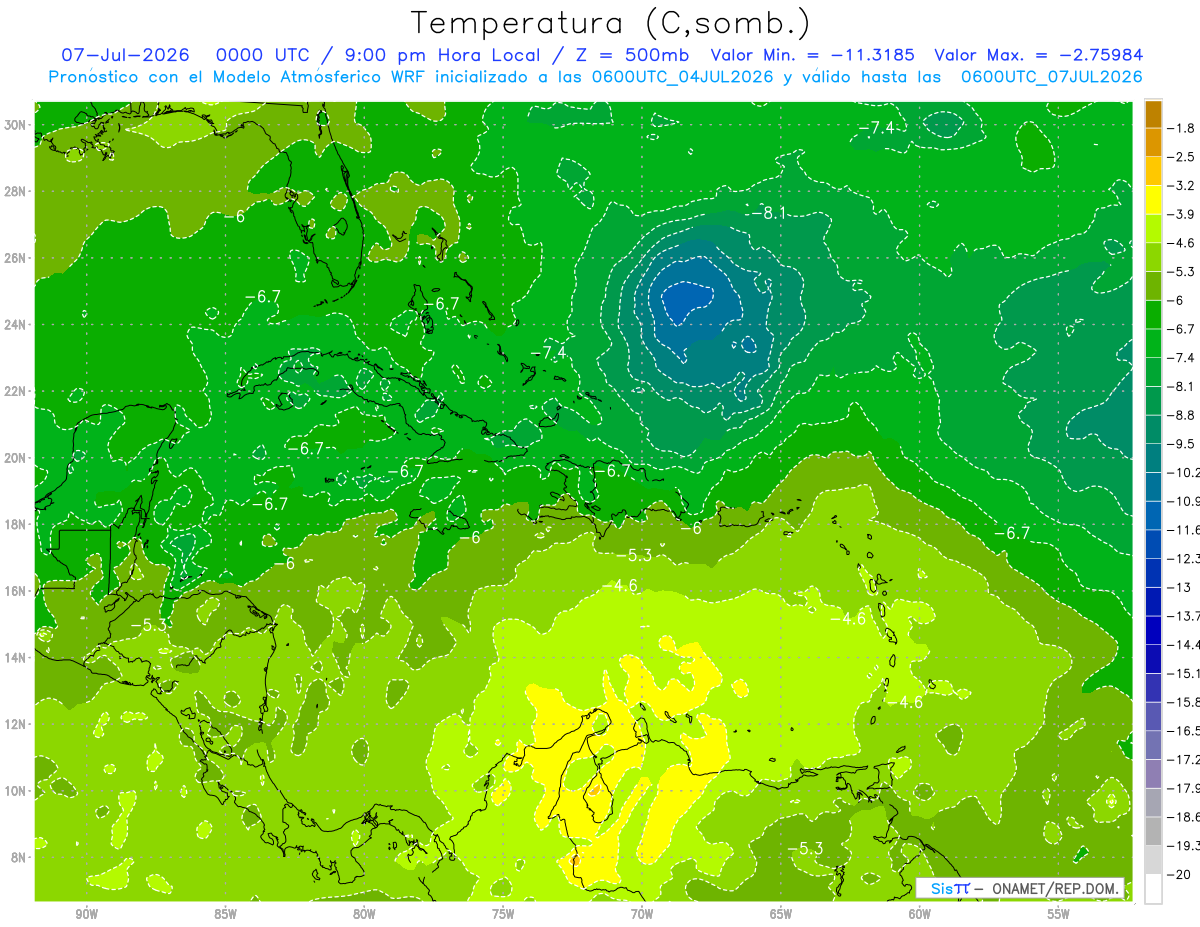Viewport: 1200px width, 927px height.
Task: Click the "14N" latitude axis label
Action: pyautogui.click(x=16, y=657)
